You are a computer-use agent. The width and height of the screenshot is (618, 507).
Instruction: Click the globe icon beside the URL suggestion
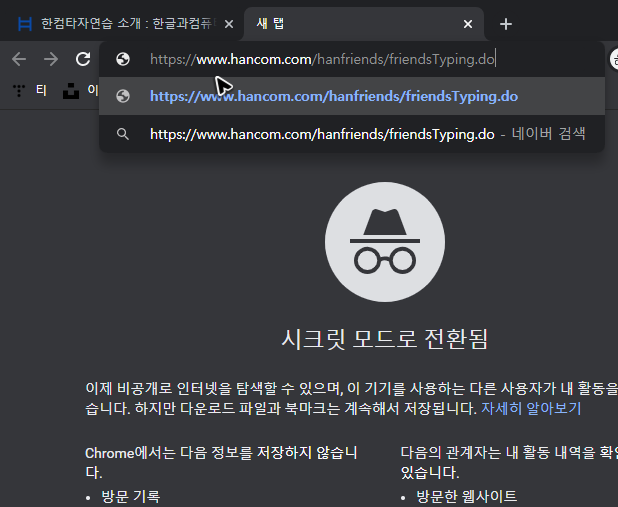[123, 96]
